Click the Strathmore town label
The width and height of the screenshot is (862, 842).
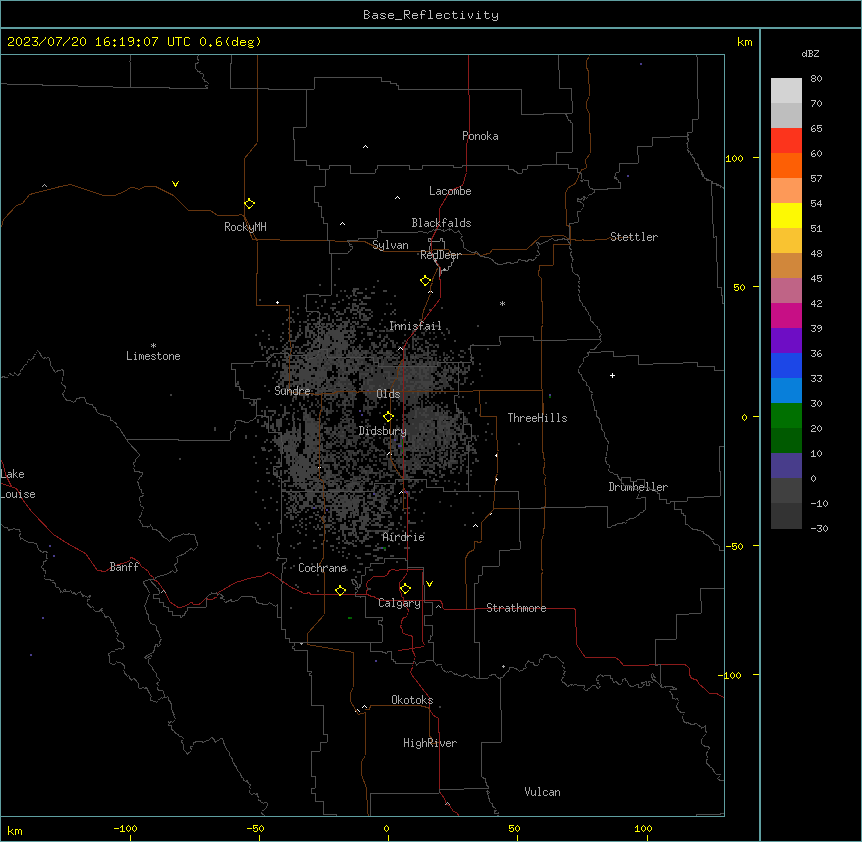(516, 608)
